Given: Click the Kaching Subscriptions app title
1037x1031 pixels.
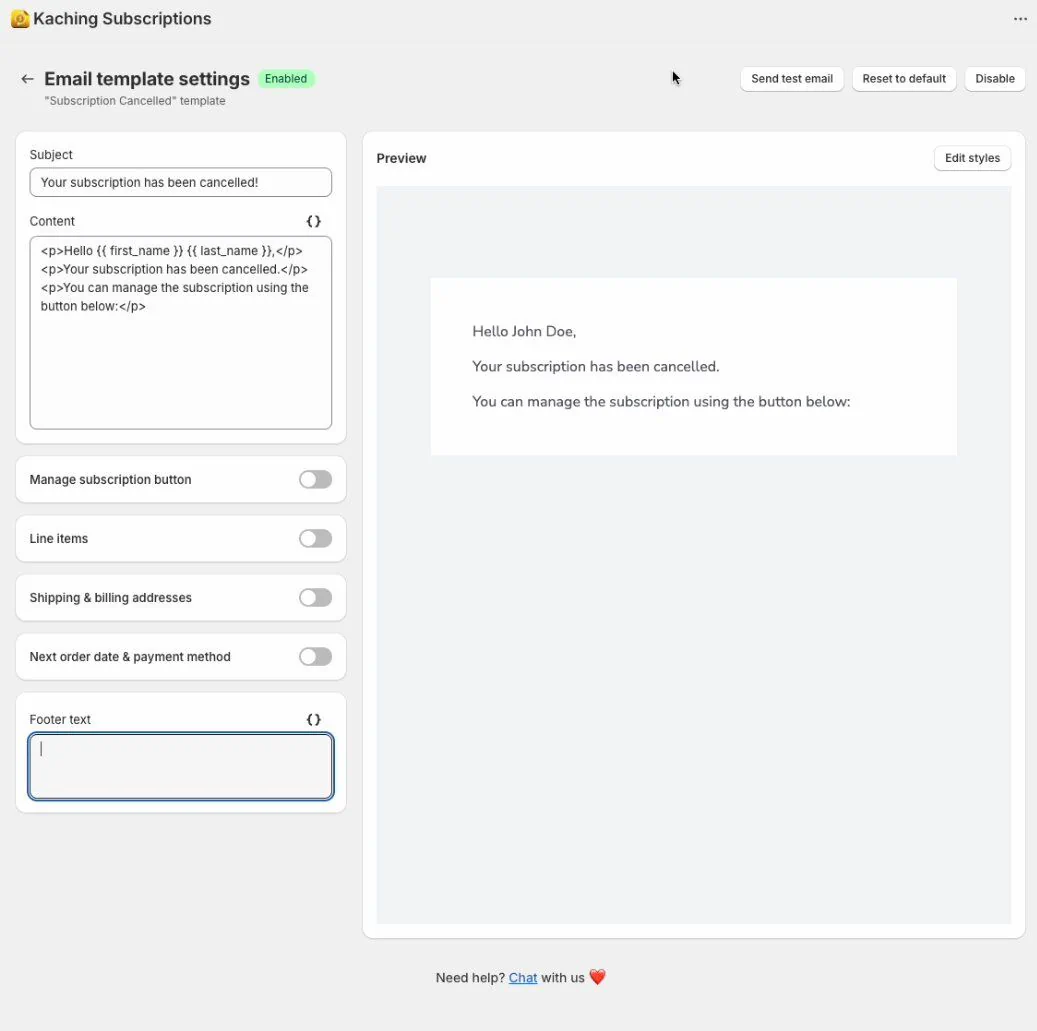Looking at the screenshot, I should point(122,19).
